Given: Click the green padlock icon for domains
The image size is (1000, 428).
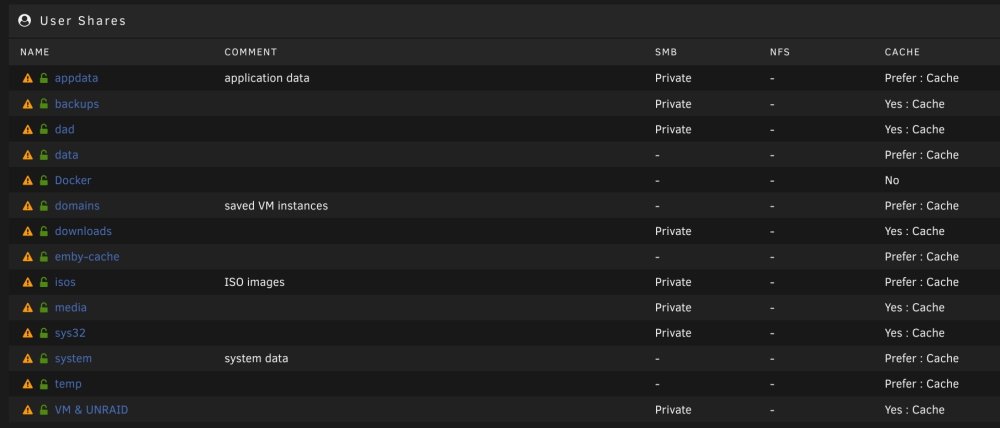Looking at the screenshot, I should tap(43, 205).
